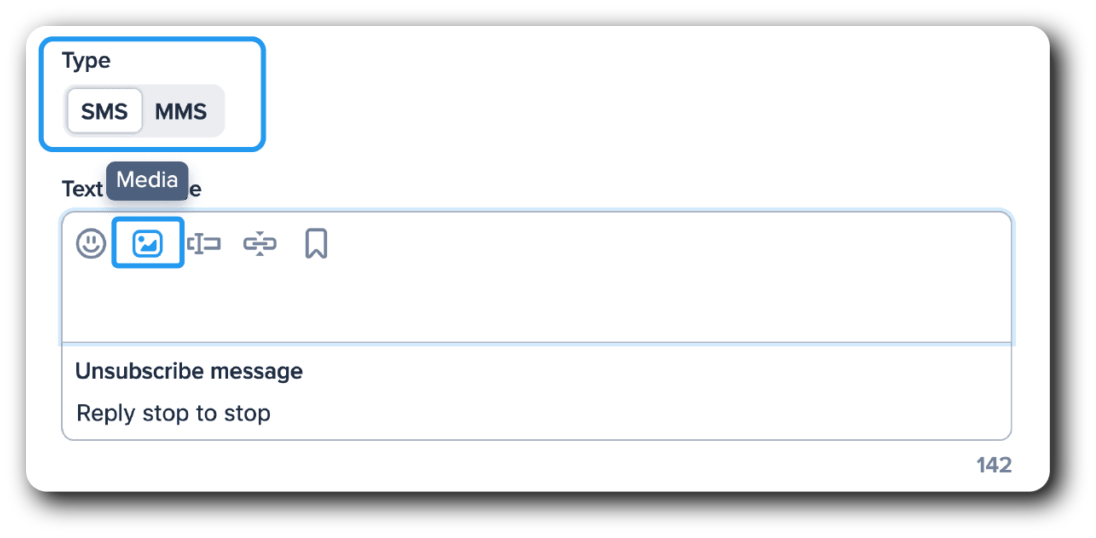Insert a personalization field via text-cursor icon
1096x538 pixels.
pyautogui.click(x=204, y=243)
